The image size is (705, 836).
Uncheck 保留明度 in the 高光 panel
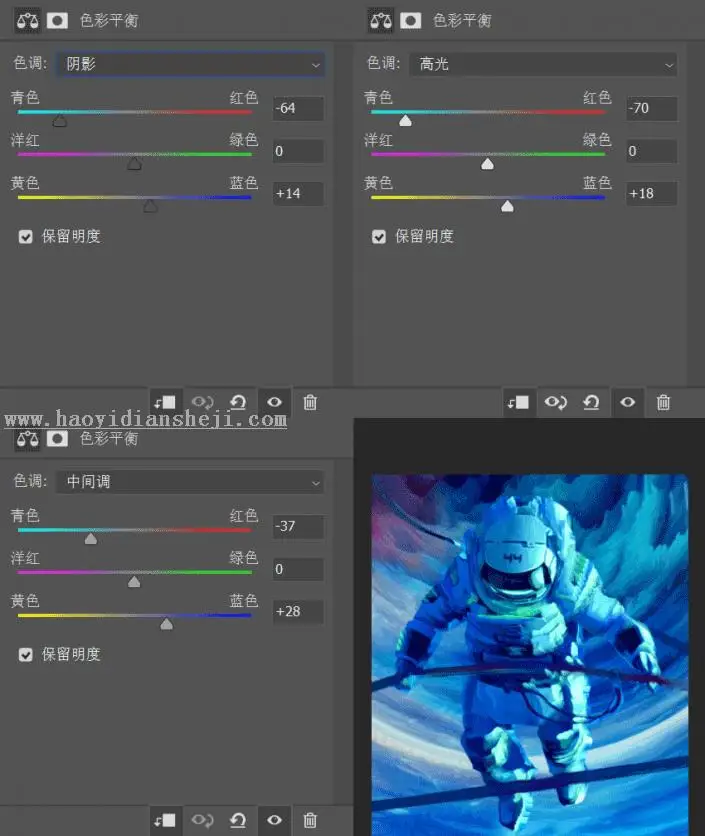379,237
